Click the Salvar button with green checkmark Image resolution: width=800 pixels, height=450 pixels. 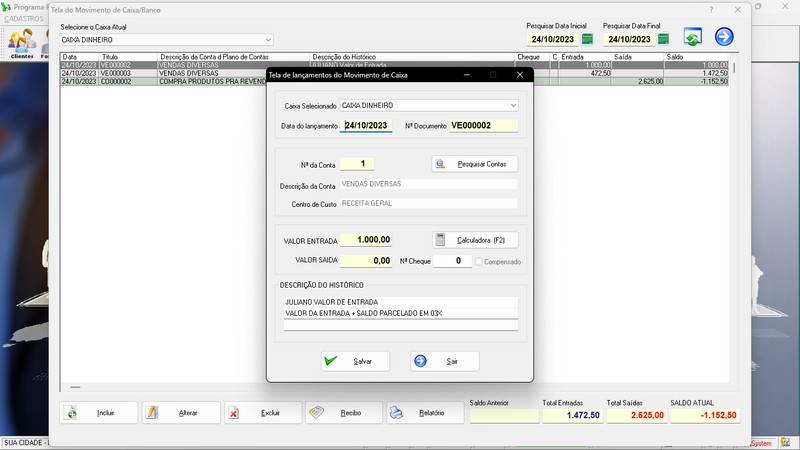pos(355,361)
